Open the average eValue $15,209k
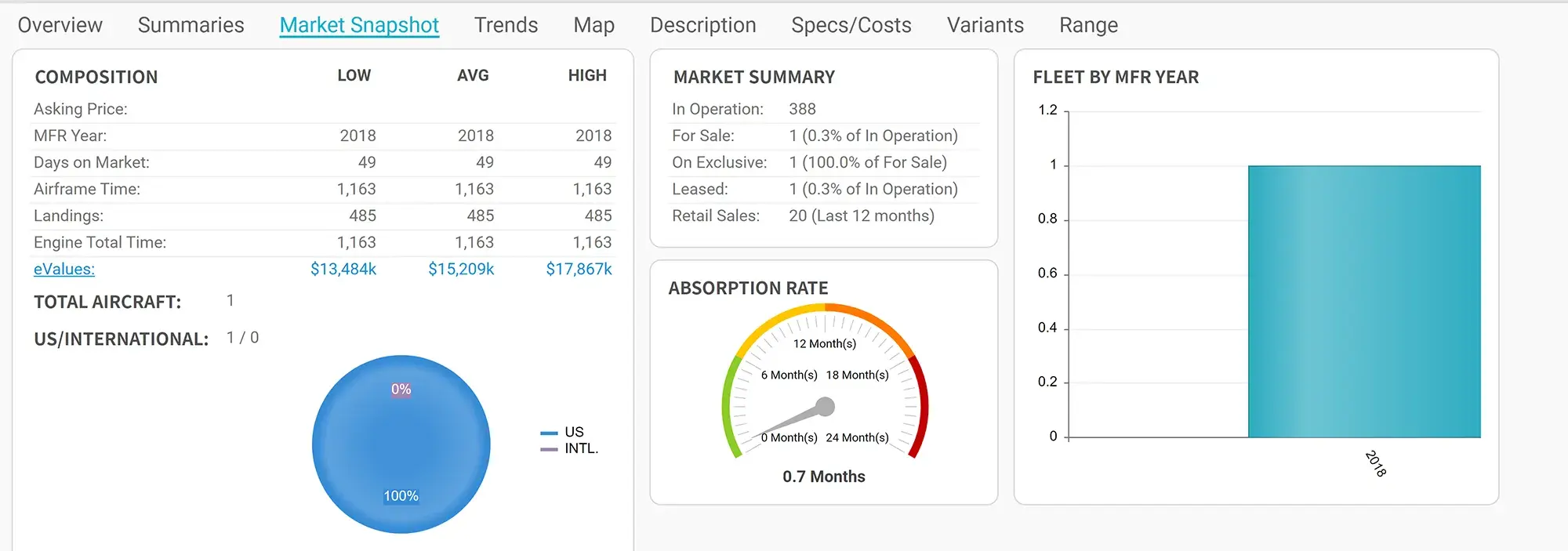This screenshot has height=551, width=1568. [461, 269]
